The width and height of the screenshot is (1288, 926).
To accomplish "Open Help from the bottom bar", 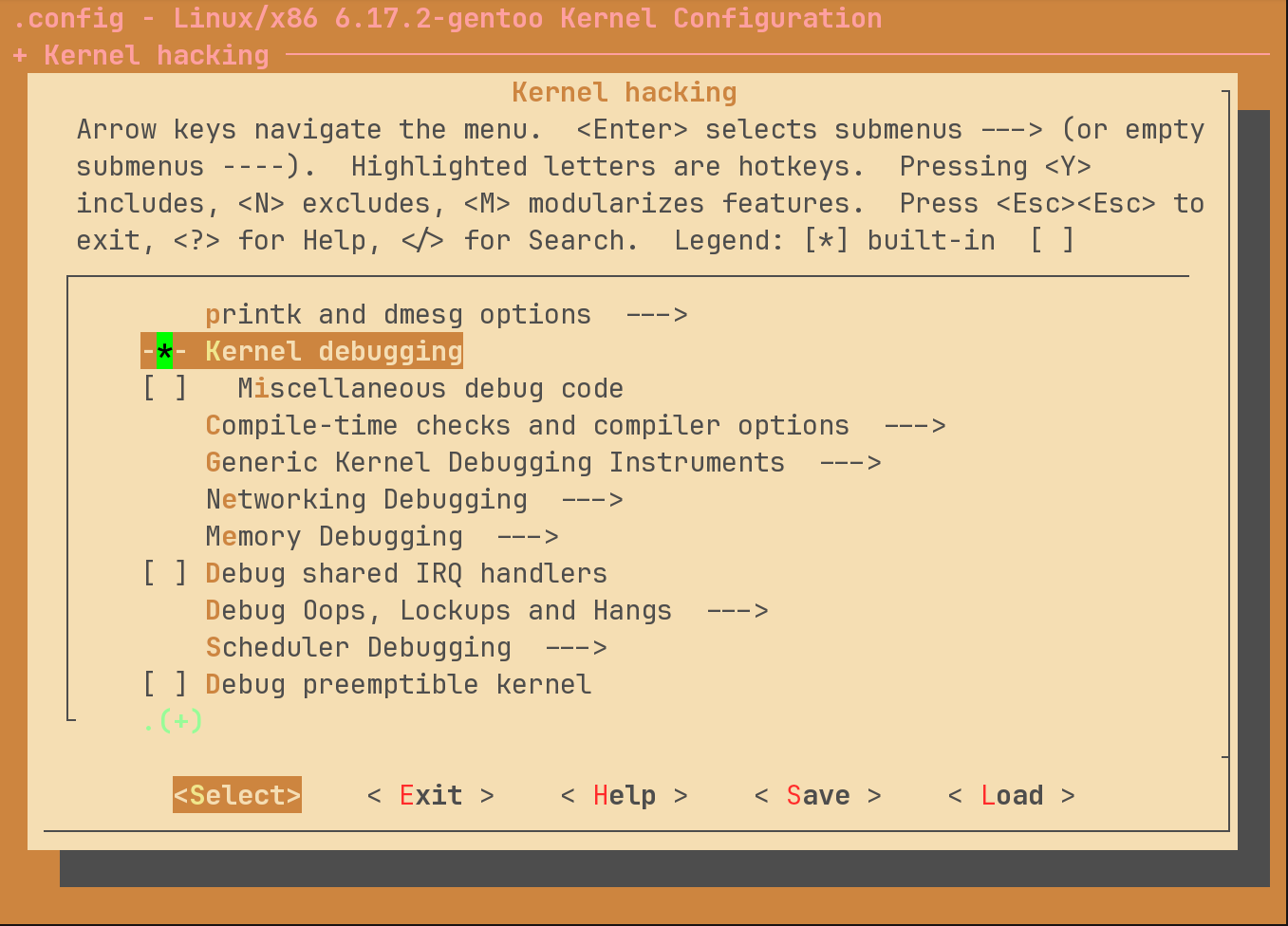I will click(x=624, y=795).
